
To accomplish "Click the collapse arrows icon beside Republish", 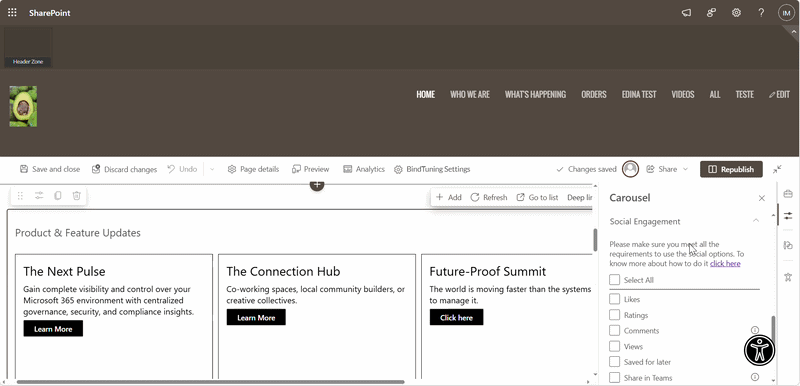I will coord(777,169).
